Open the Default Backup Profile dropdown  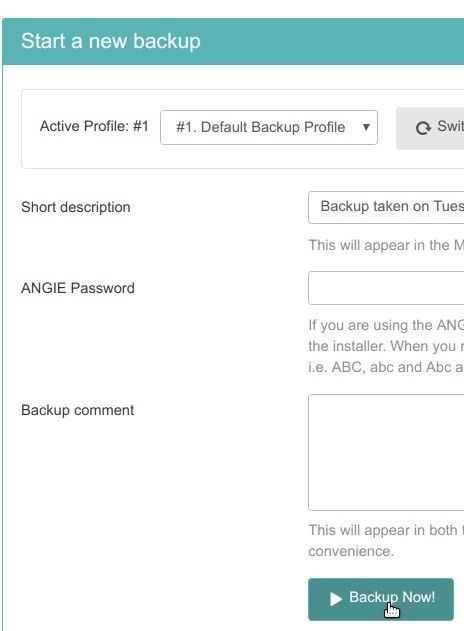[269, 127]
